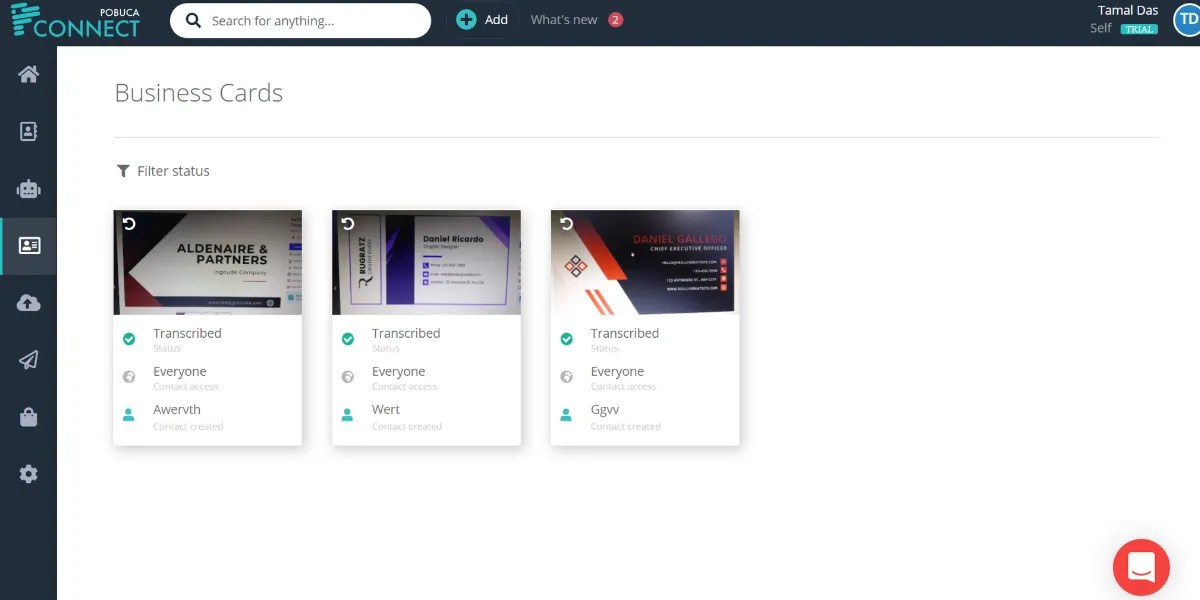The image size is (1200, 600).
Task: Open Aldenaire & Partners card image
Action: (207, 262)
